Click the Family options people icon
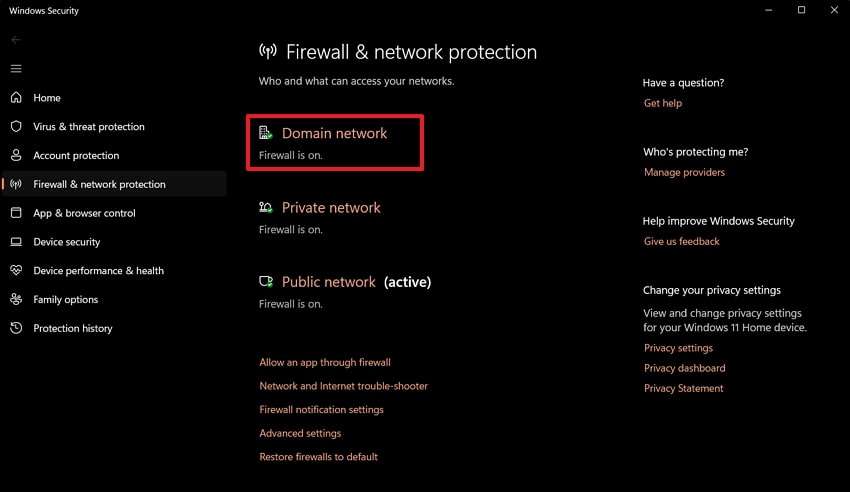The width and height of the screenshot is (850, 492). [15, 299]
